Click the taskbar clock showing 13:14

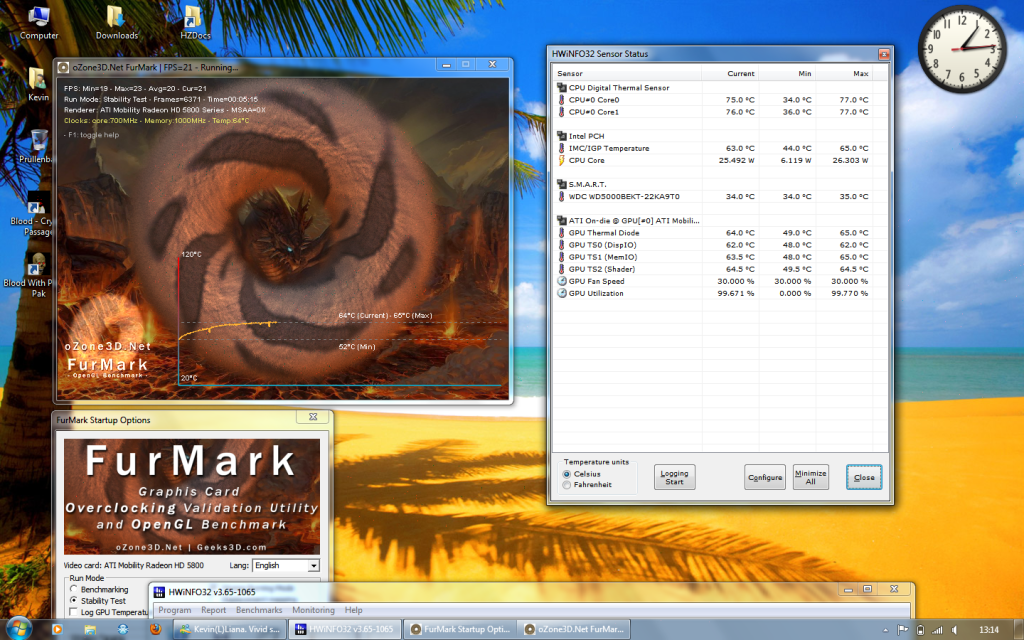point(989,630)
